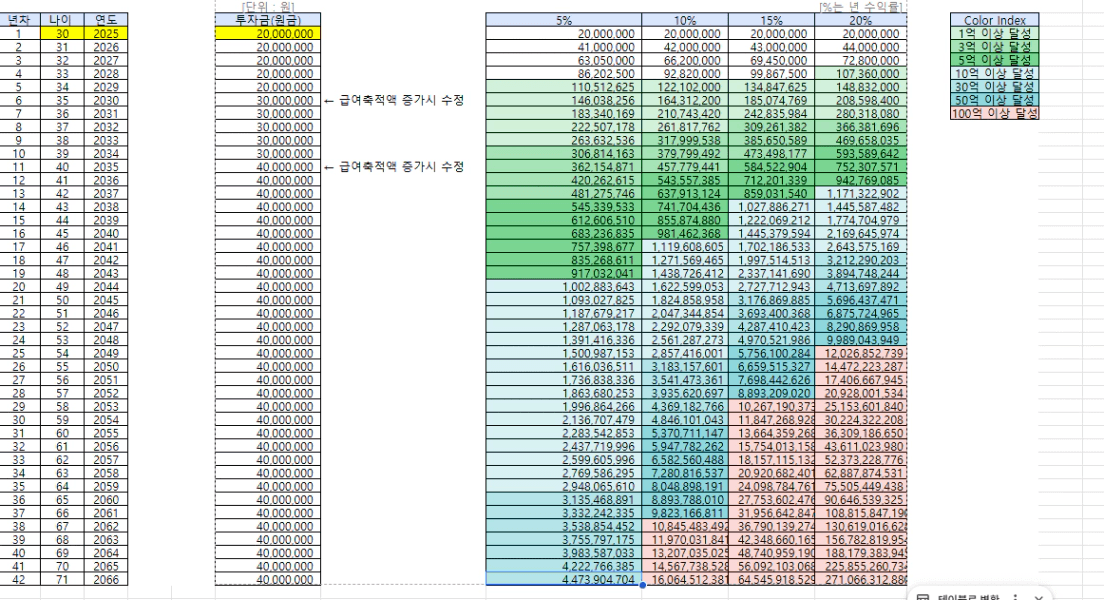This screenshot has width=1104, height=600.
Task: Select the year cell 2066 in the last row
Action: 106,579
